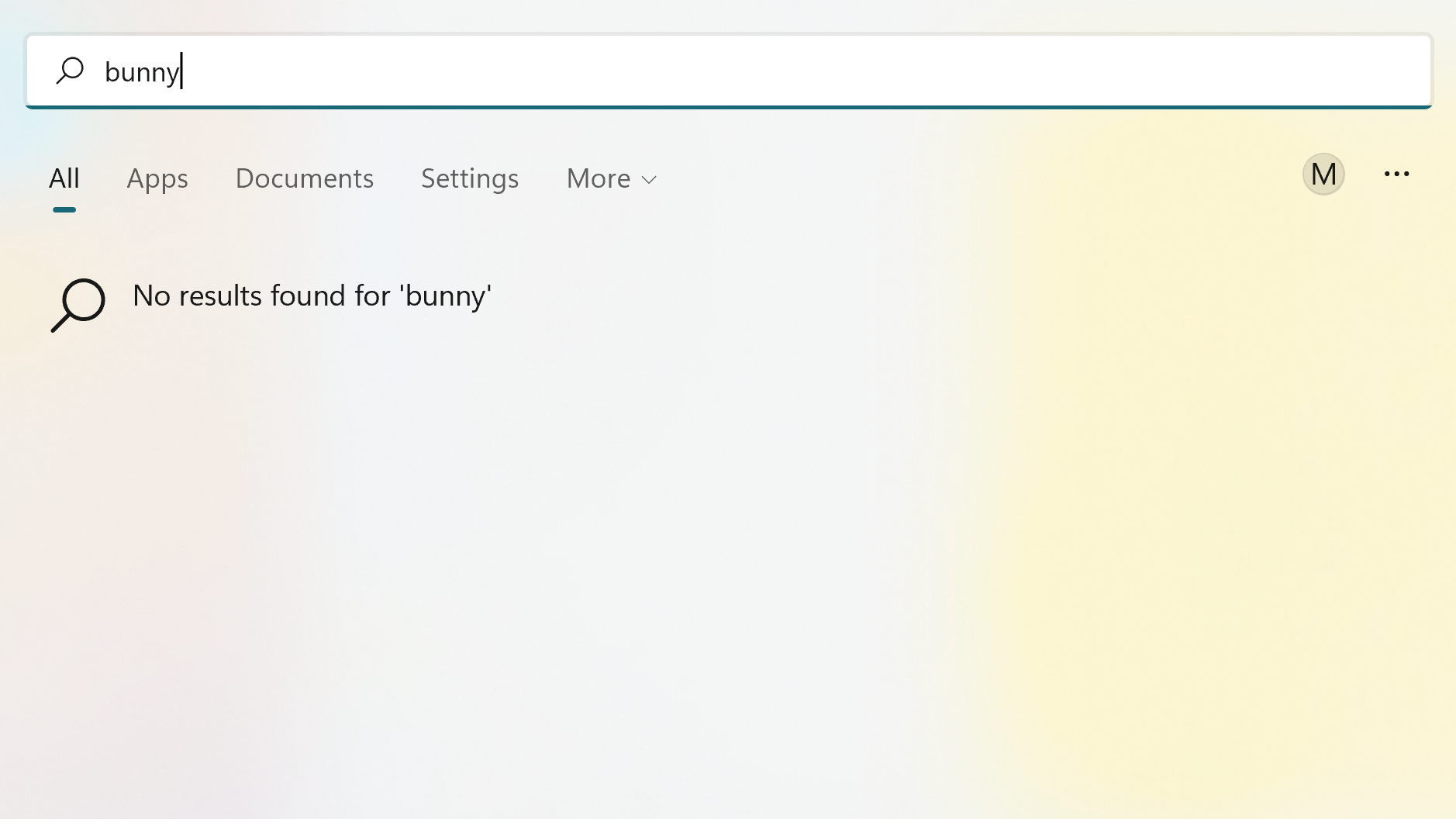Expand the More filters dropdown
Screen dimensions: 1456x819
tap(611, 178)
